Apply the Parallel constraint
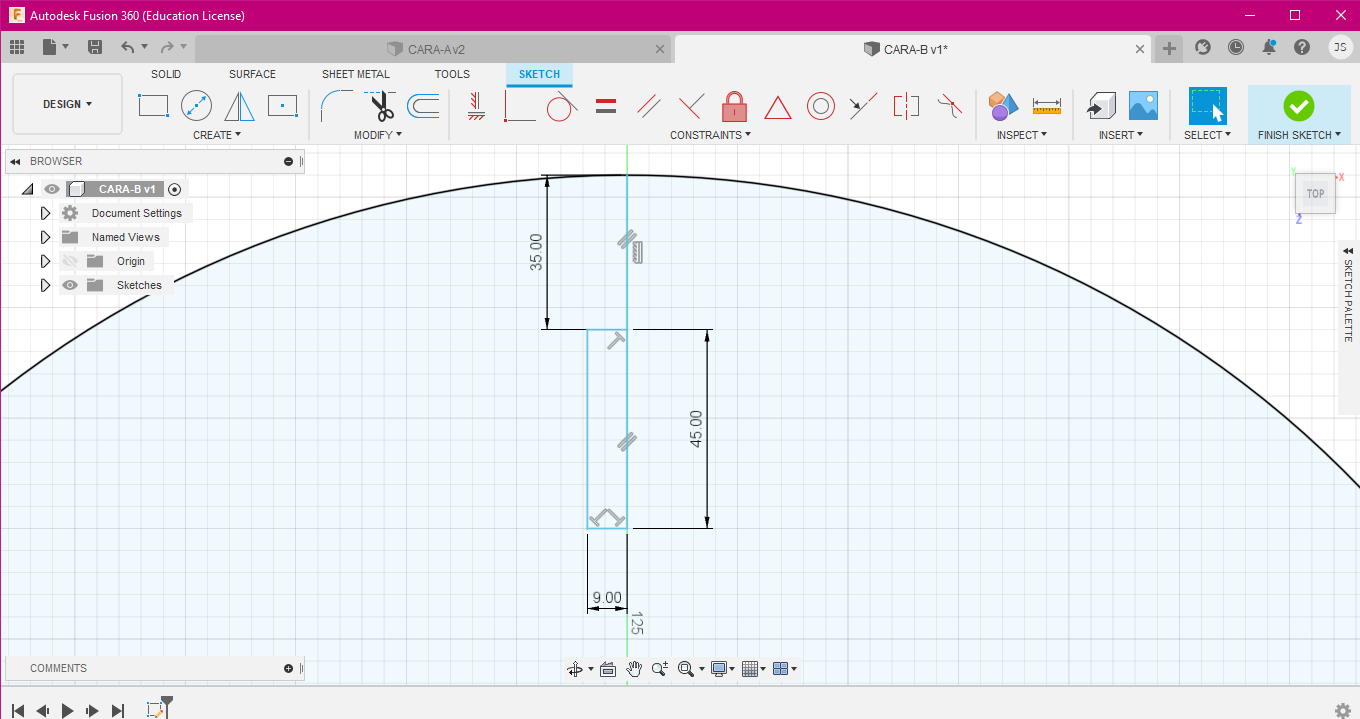Viewport: 1360px width, 719px height. pyautogui.click(x=649, y=105)
